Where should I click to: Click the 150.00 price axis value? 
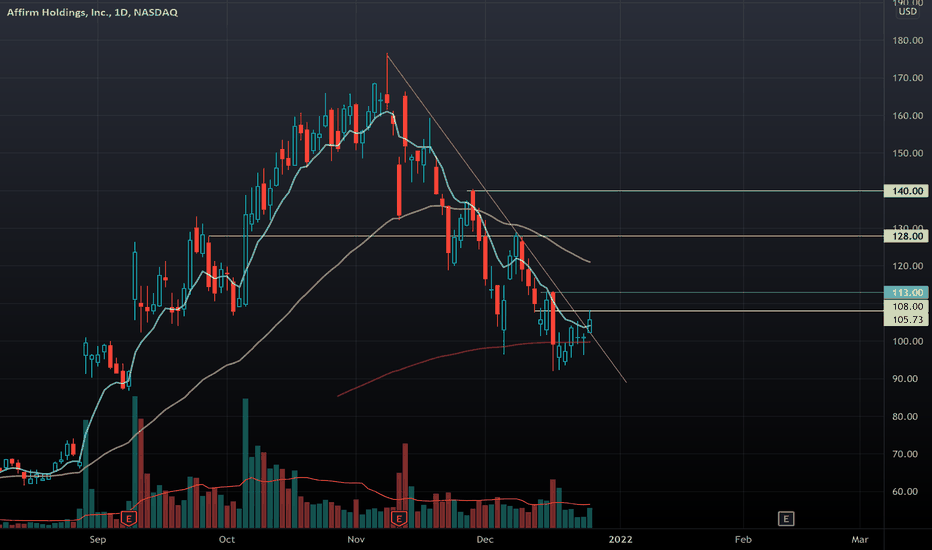click(x=908, y=153)
